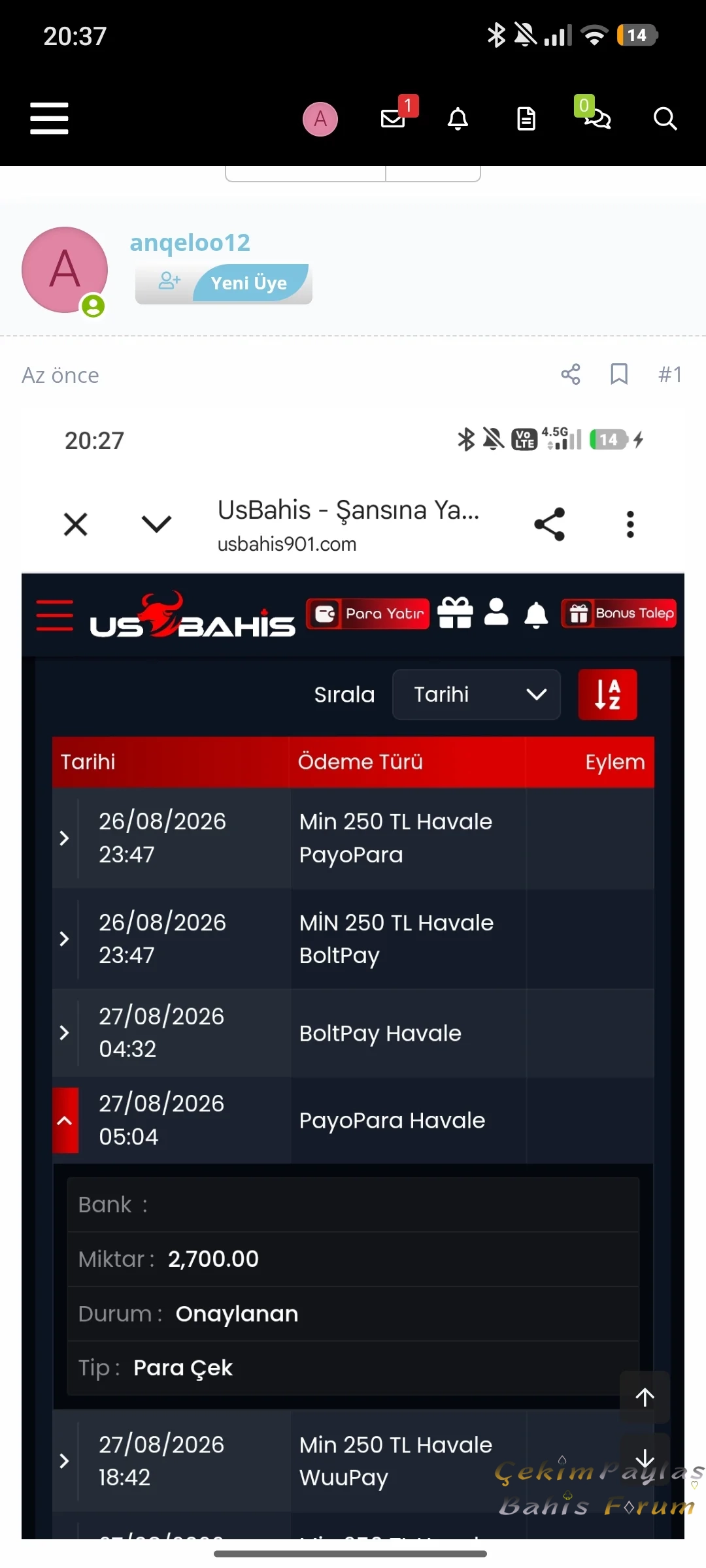Click the UsBahis - Şansına Ya... page title
This screenshot has width=706, height=1568.
[x=348, y=510]
